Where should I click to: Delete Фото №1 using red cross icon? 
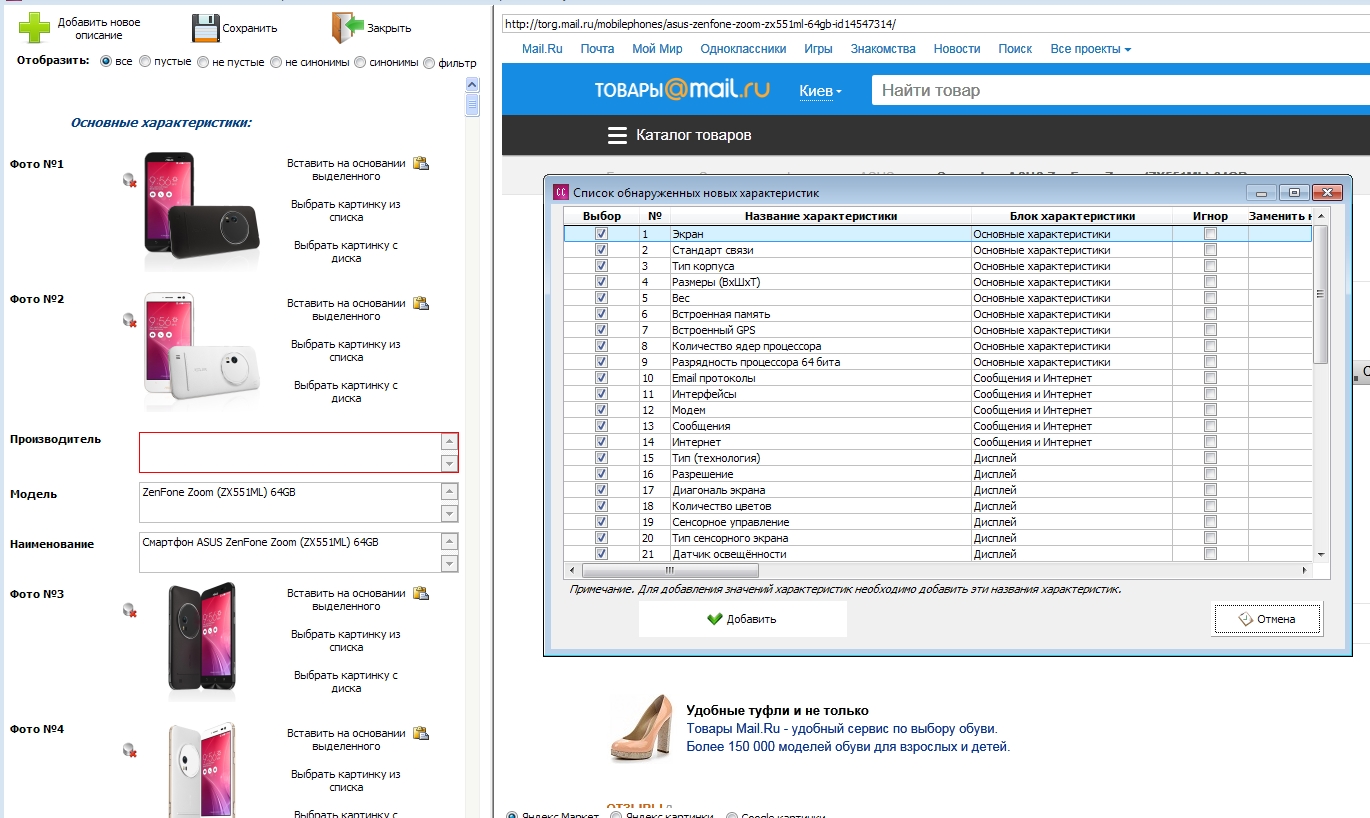click(x=129, y=180)
